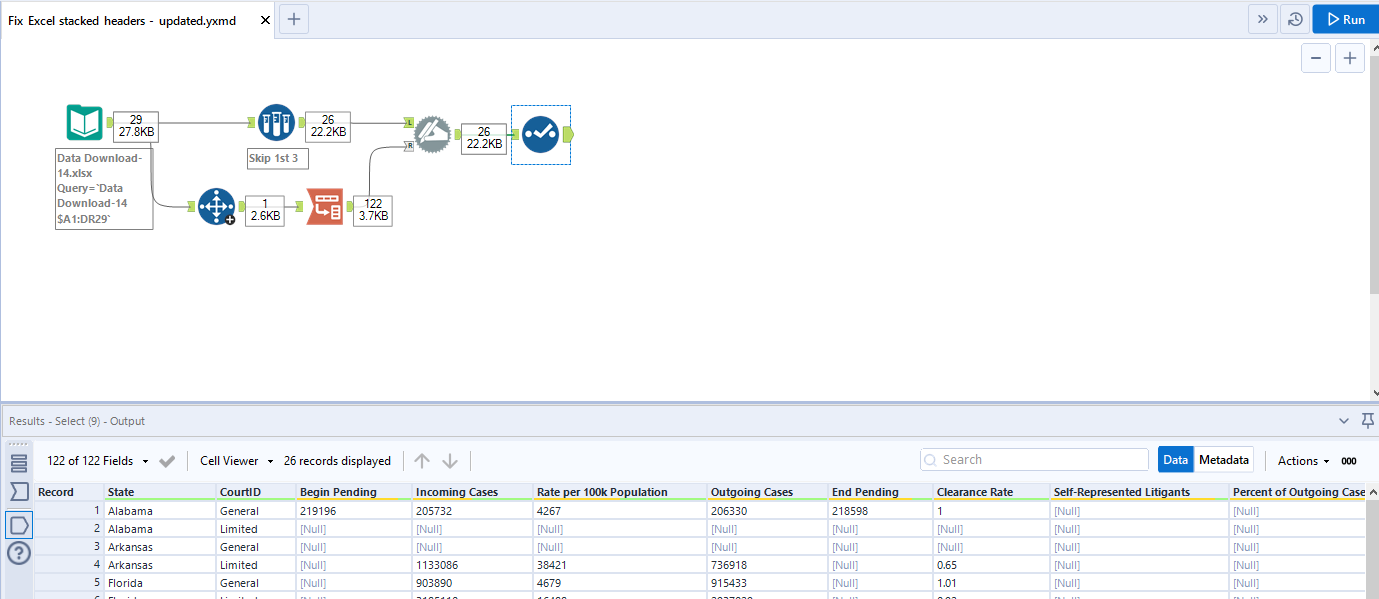Pin the Results panel open
This screenshot has height=599, width=1379.
tap(1367, 420)
